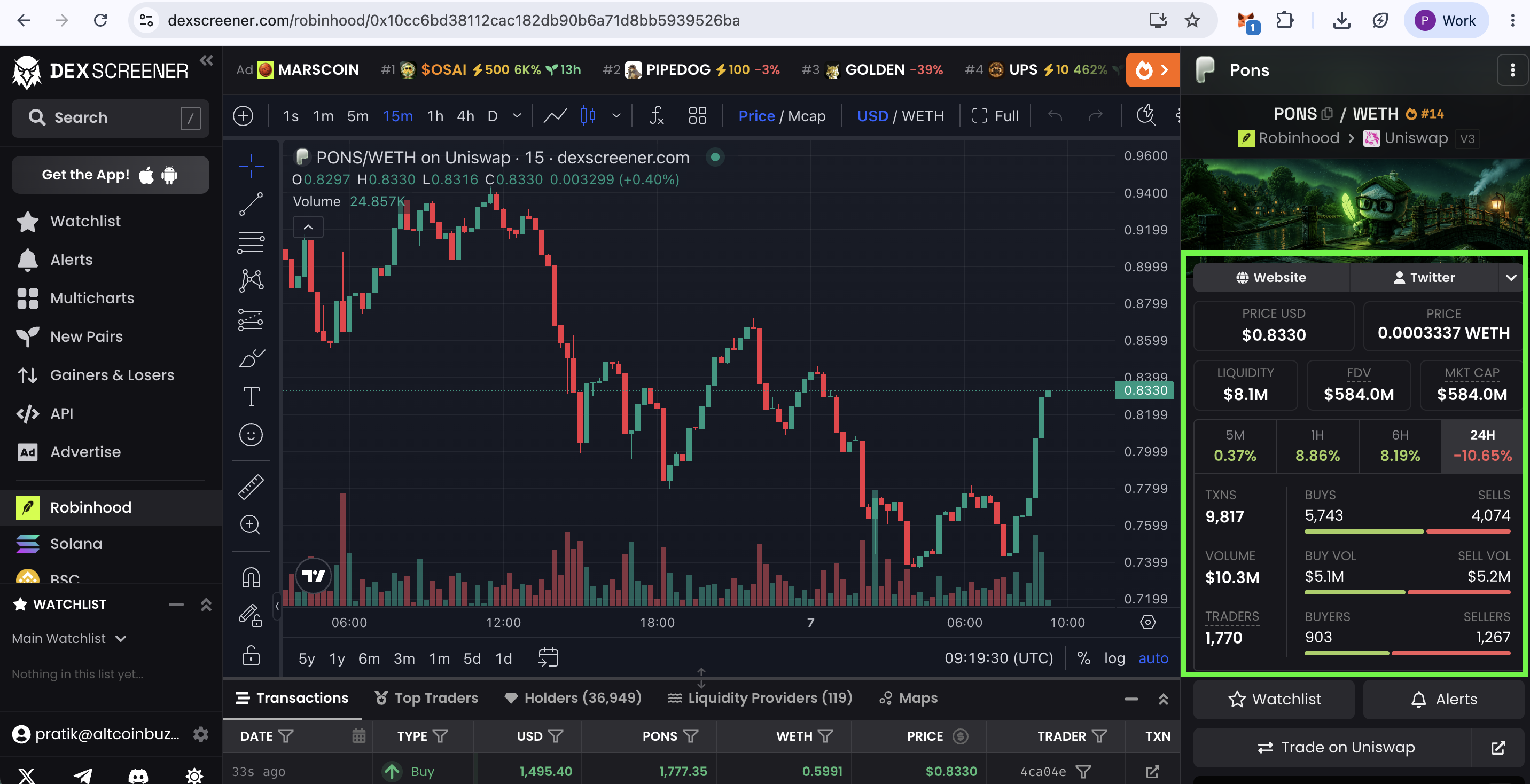Open the chart alert clock icon
1530x784 pixels.
[x=1146, y=116]
